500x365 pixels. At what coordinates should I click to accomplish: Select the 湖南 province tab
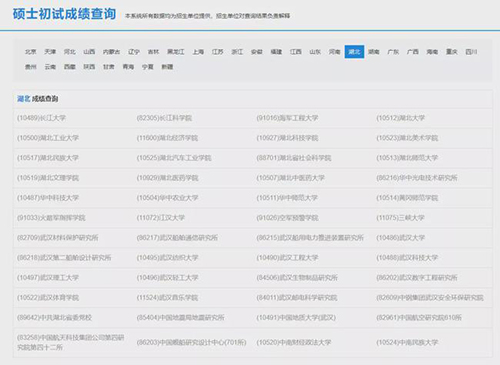[x=374, y=52]
